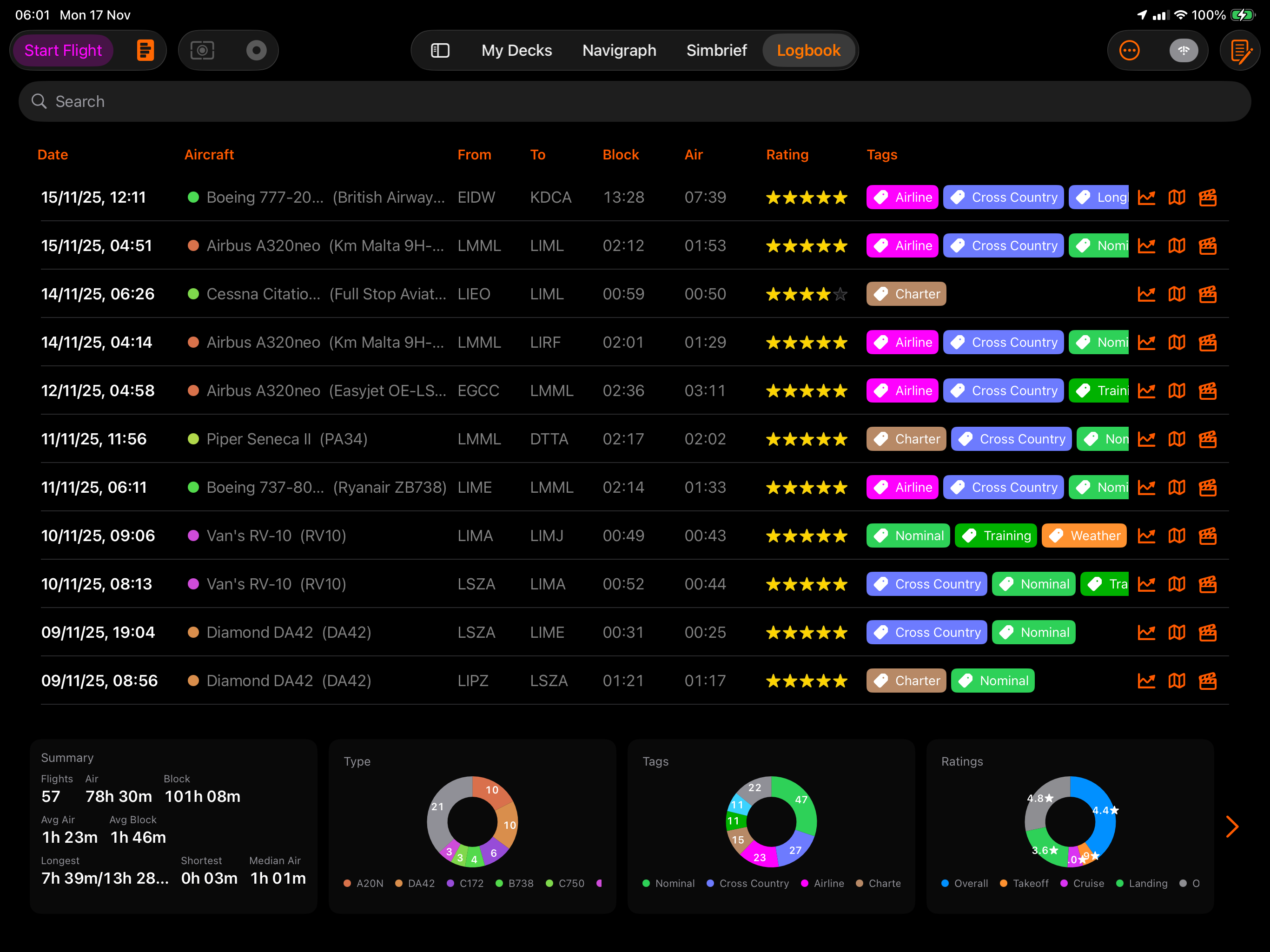This screenshot has height=952, width=1270.
Task: Open chart icon for LSZA to LIMA flight
Action: (x=1146, y=584)
